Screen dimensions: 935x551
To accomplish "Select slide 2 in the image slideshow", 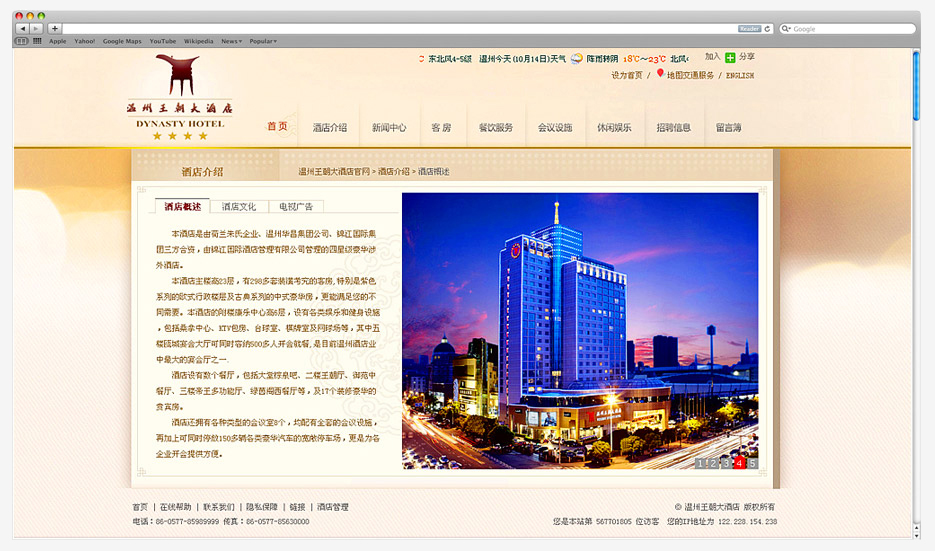I will (713, 463).
